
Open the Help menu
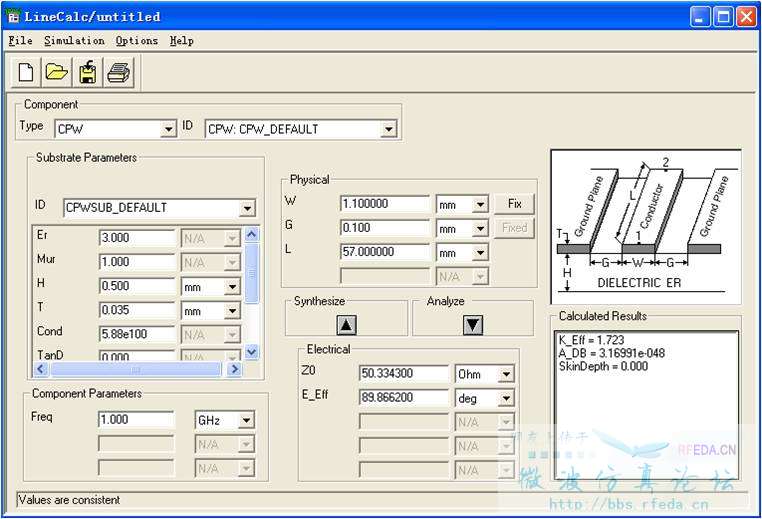click(182, 41)
